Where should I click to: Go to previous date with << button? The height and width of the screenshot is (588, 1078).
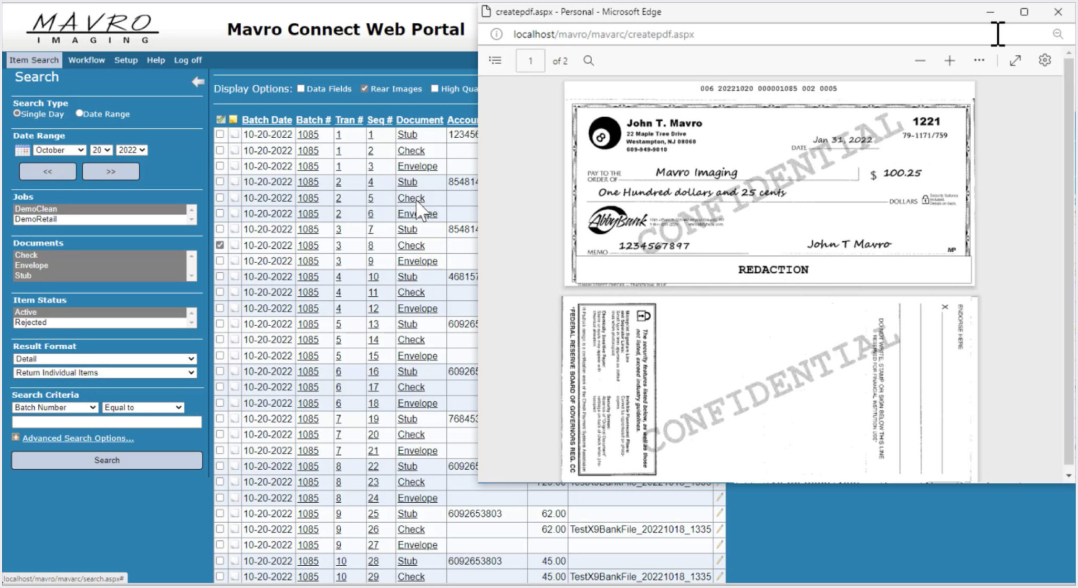coord(47,171)
